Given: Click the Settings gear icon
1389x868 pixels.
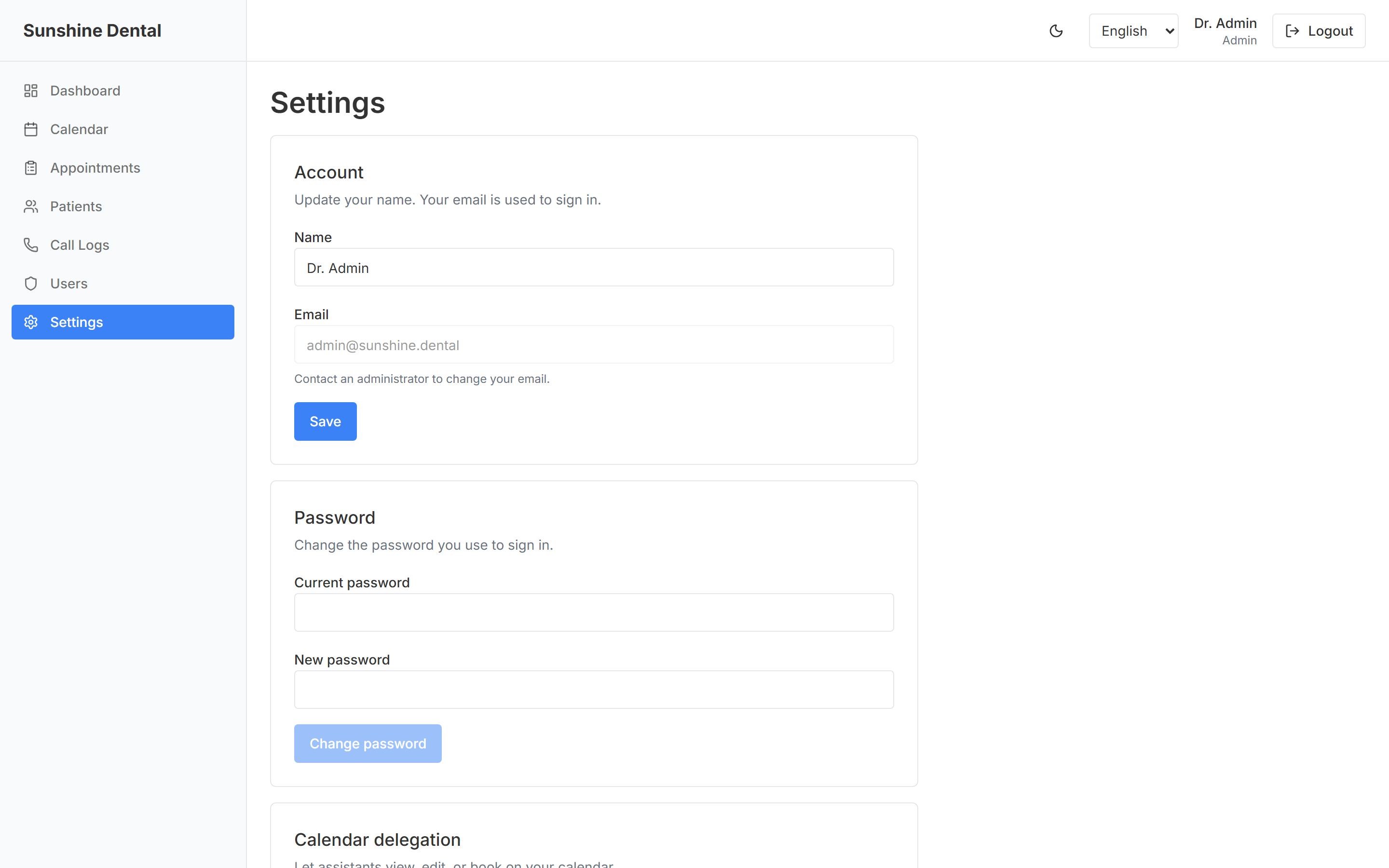Looking at the screenshot, I should tap(31, 322).
